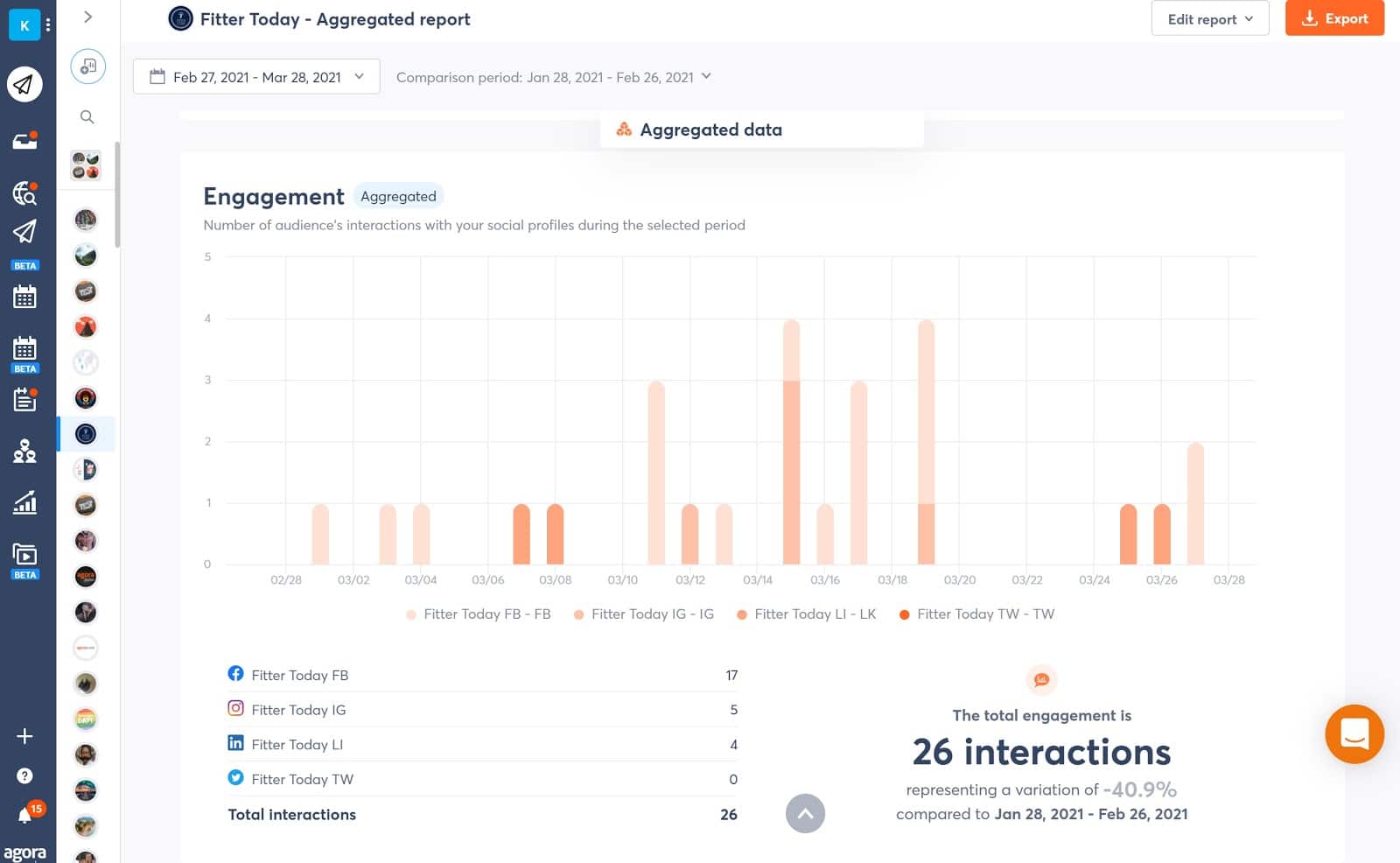Click the 03/27 bar reaching 2

pyautogui.click(x=1195, y=503)
